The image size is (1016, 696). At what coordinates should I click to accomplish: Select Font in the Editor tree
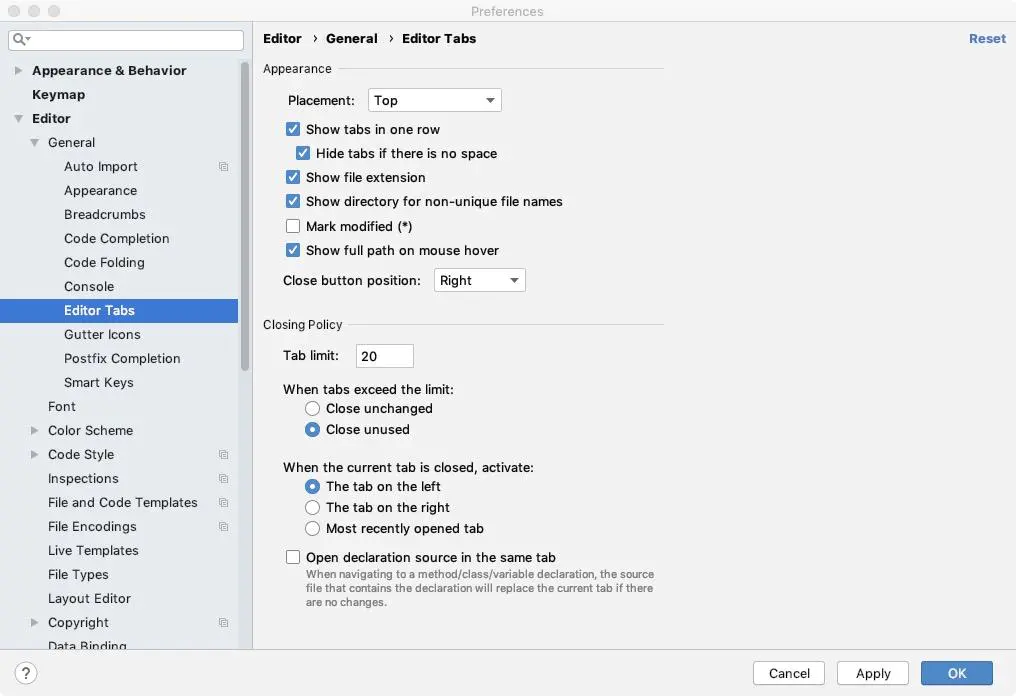click(62, 406)
